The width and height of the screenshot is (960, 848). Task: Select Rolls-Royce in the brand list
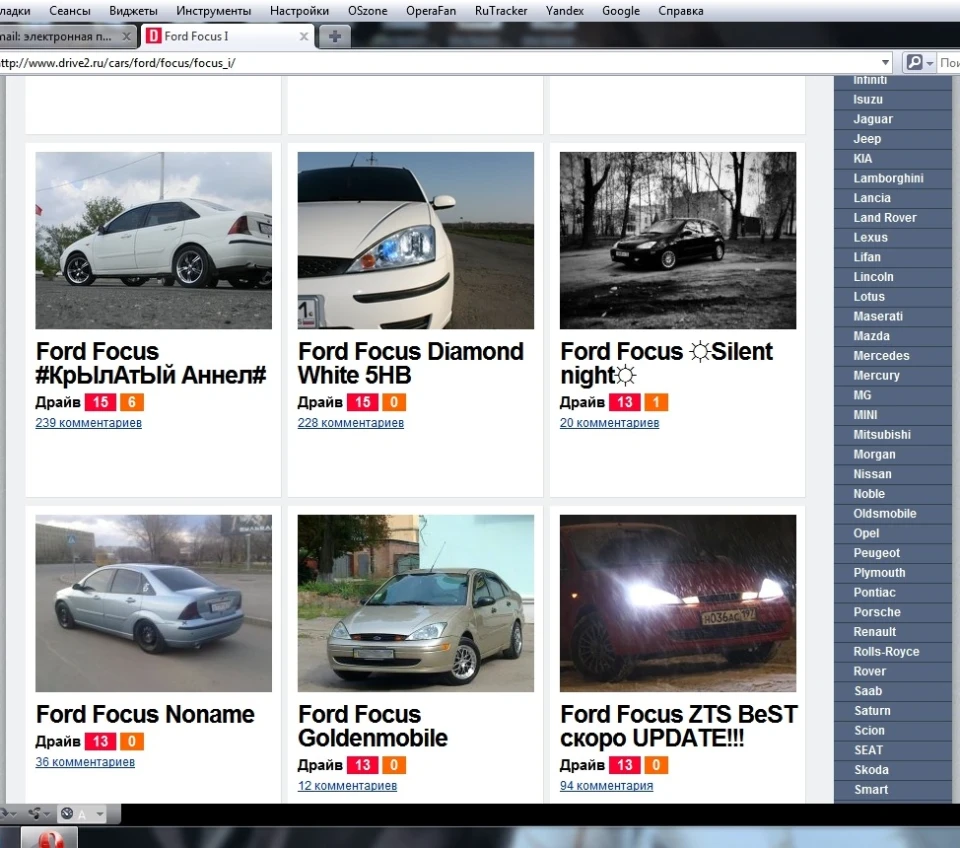893,651
